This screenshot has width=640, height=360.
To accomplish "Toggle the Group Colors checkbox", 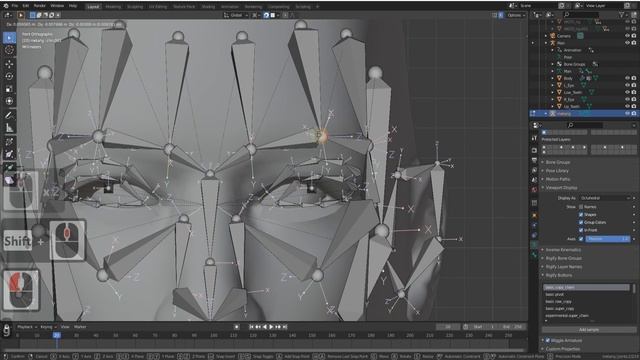I will [581, 222].
